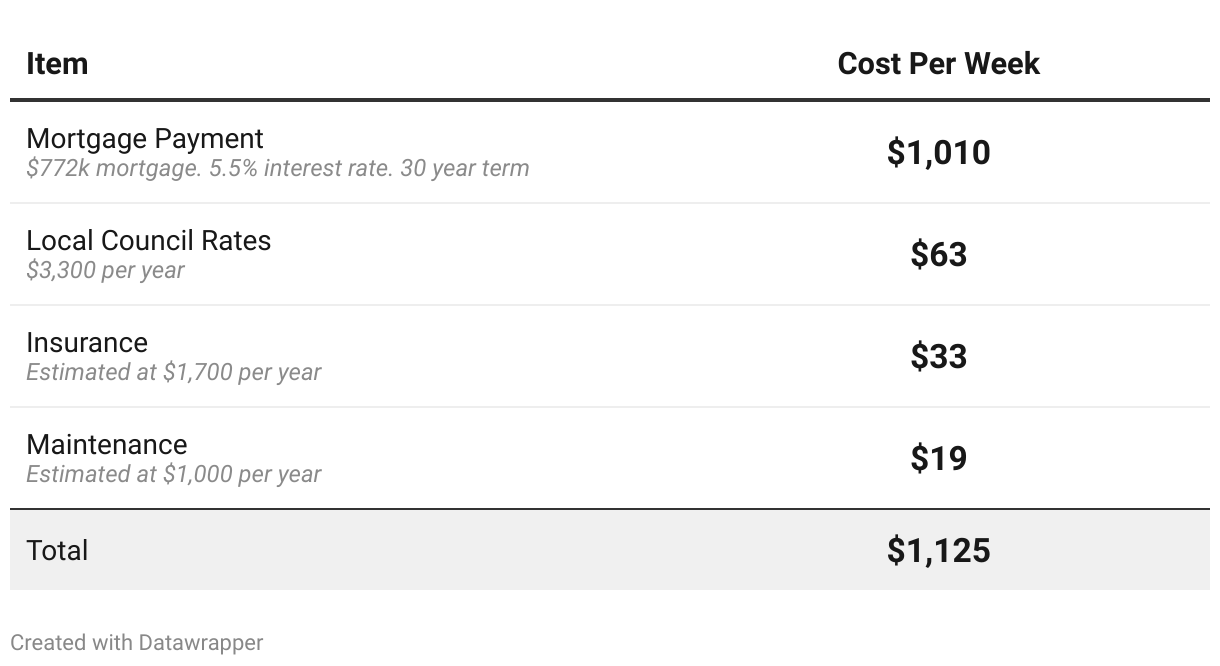Click the Cost Per Week column header
1220x666 pixels.
[938, 64]
